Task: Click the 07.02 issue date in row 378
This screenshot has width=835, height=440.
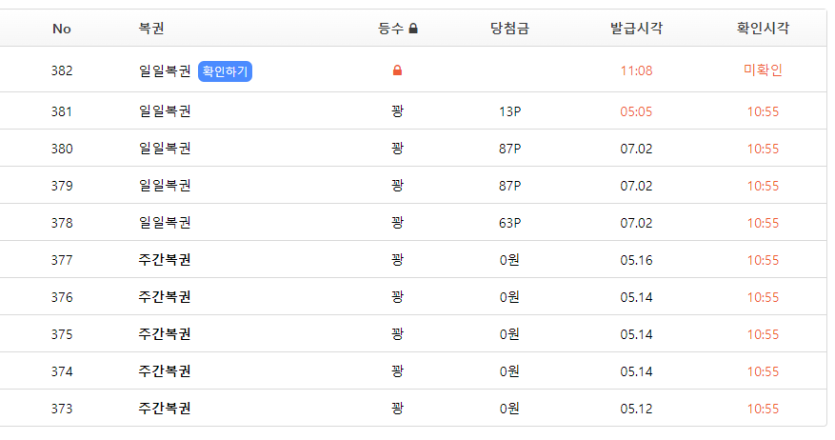Action: 636,223
